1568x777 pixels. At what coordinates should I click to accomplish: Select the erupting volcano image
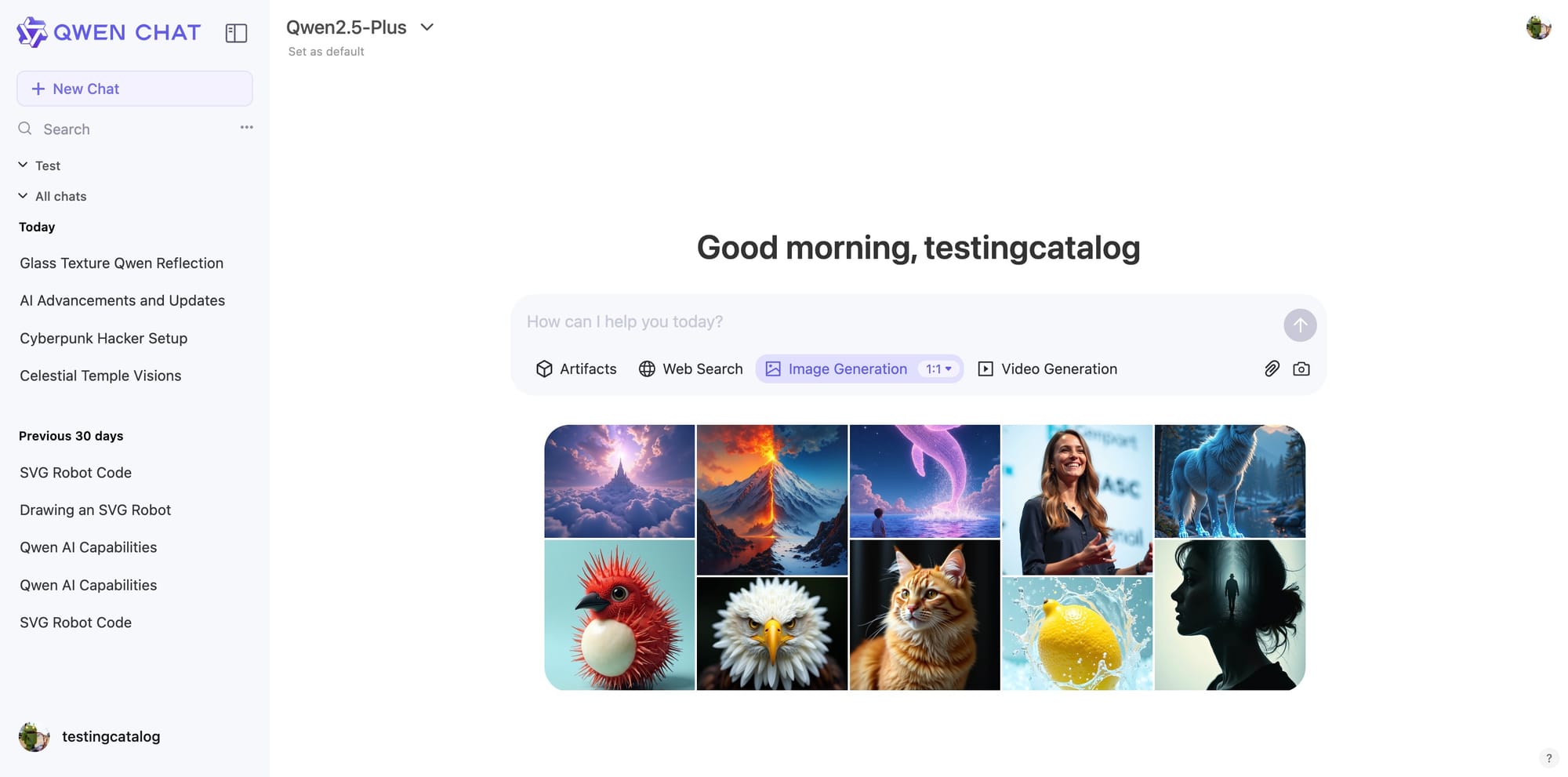pyautogui.click(x=772, y=500)
